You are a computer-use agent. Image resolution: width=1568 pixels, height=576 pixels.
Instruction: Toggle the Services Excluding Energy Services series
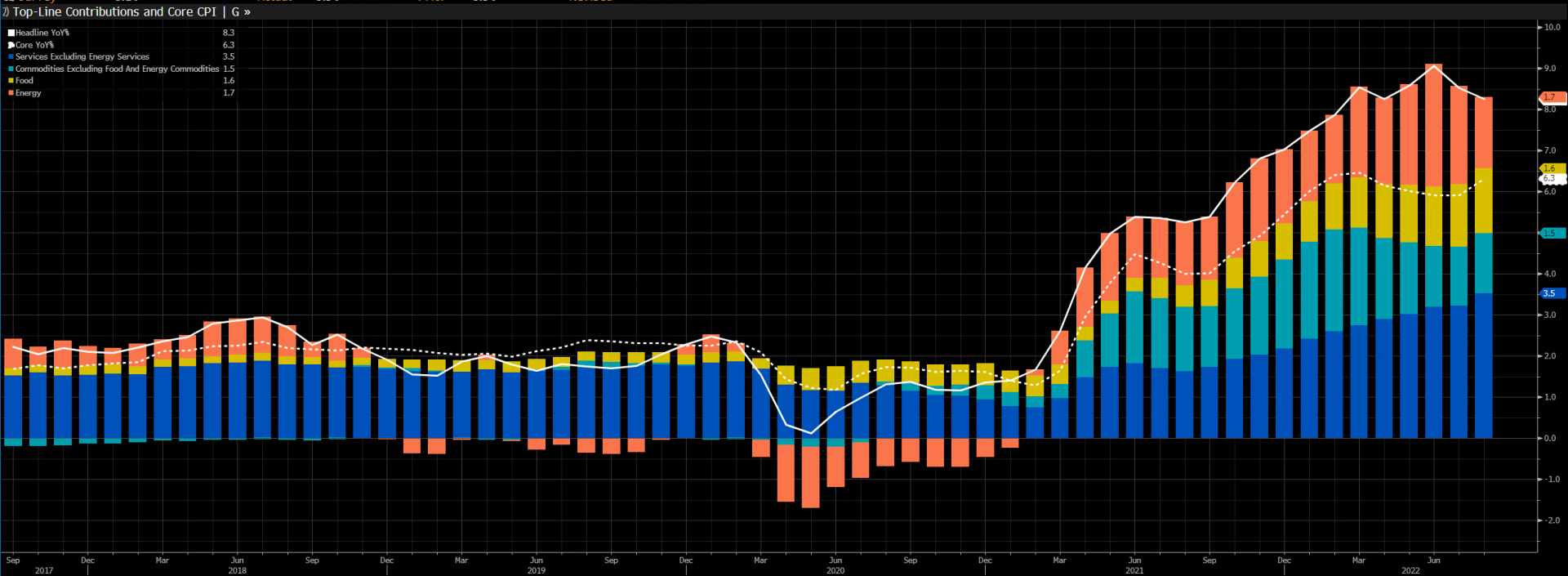[x=82, y=57]
